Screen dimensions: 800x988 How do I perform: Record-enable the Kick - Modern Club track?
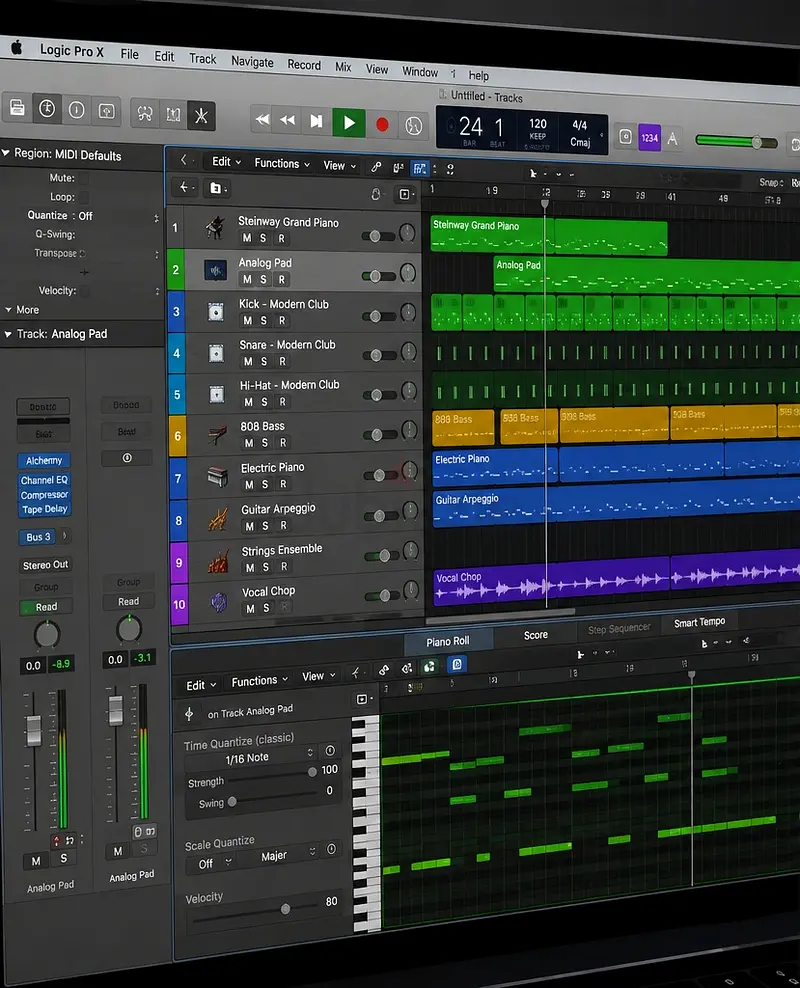tap(282, 321)
